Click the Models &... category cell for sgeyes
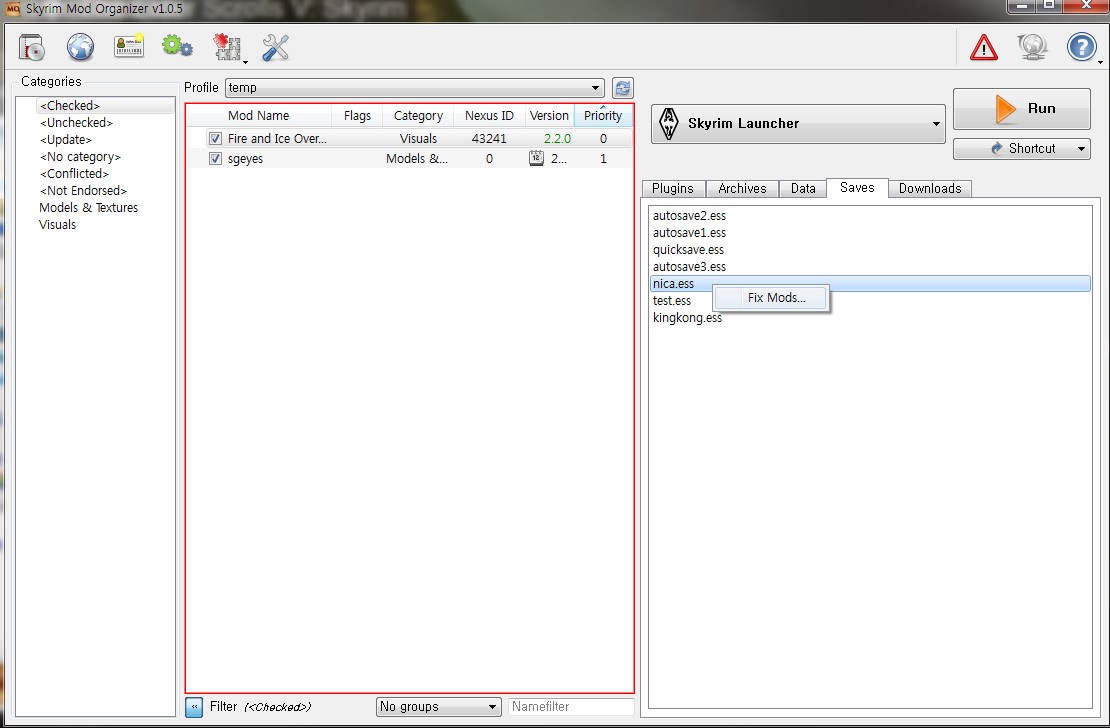Image resolution: width=1110 pixels, height=728 pixels. (x=417, y=159)
